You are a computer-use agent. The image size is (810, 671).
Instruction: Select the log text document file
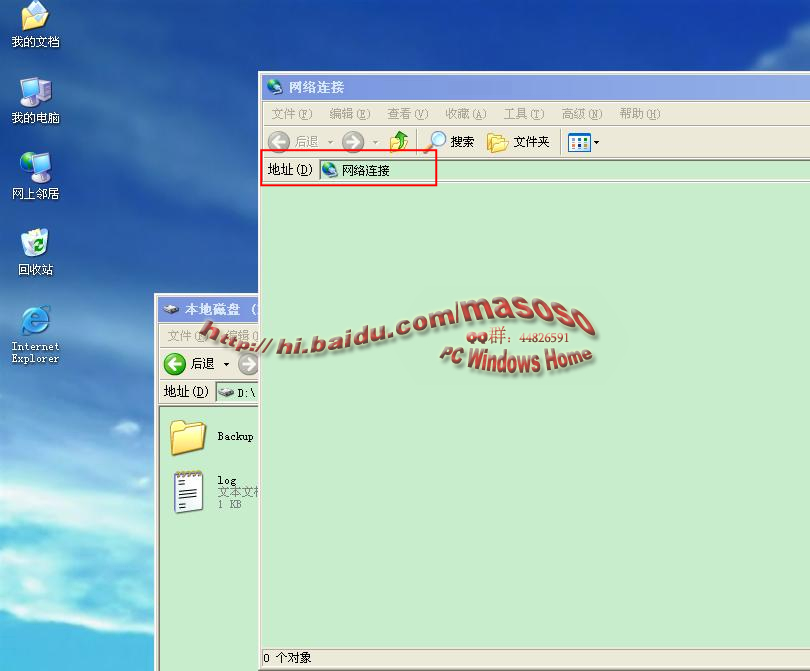coord(188,491)
